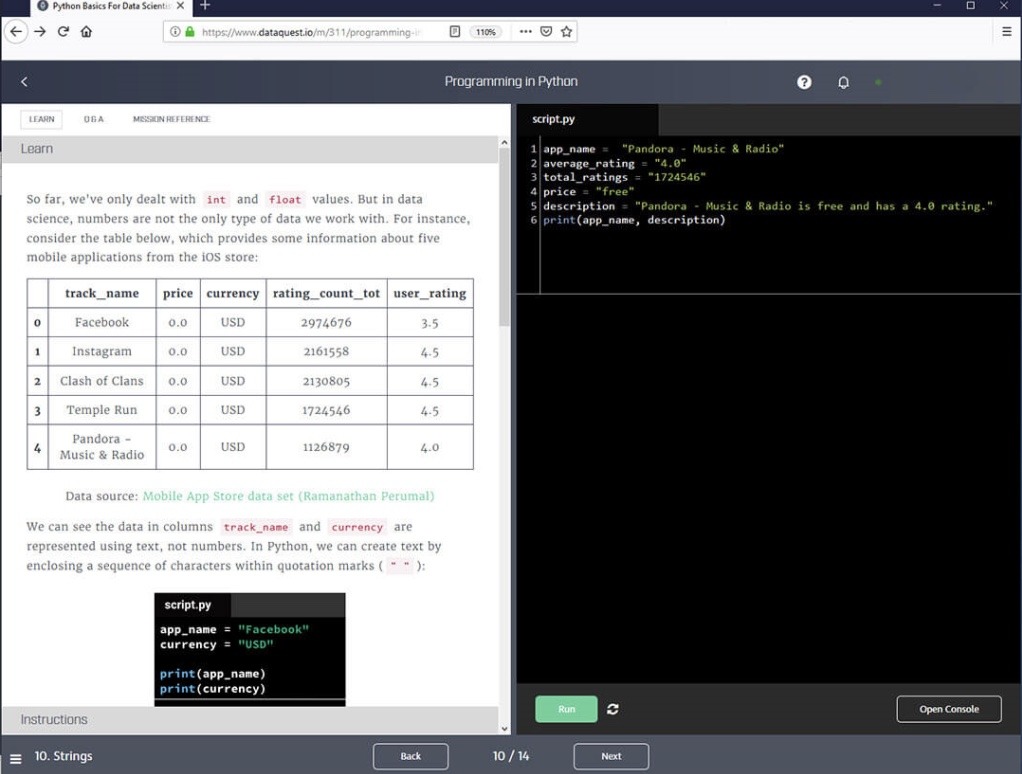Switch to the Q&A tab
The image size is (1022, 774).
pos(93,119)
